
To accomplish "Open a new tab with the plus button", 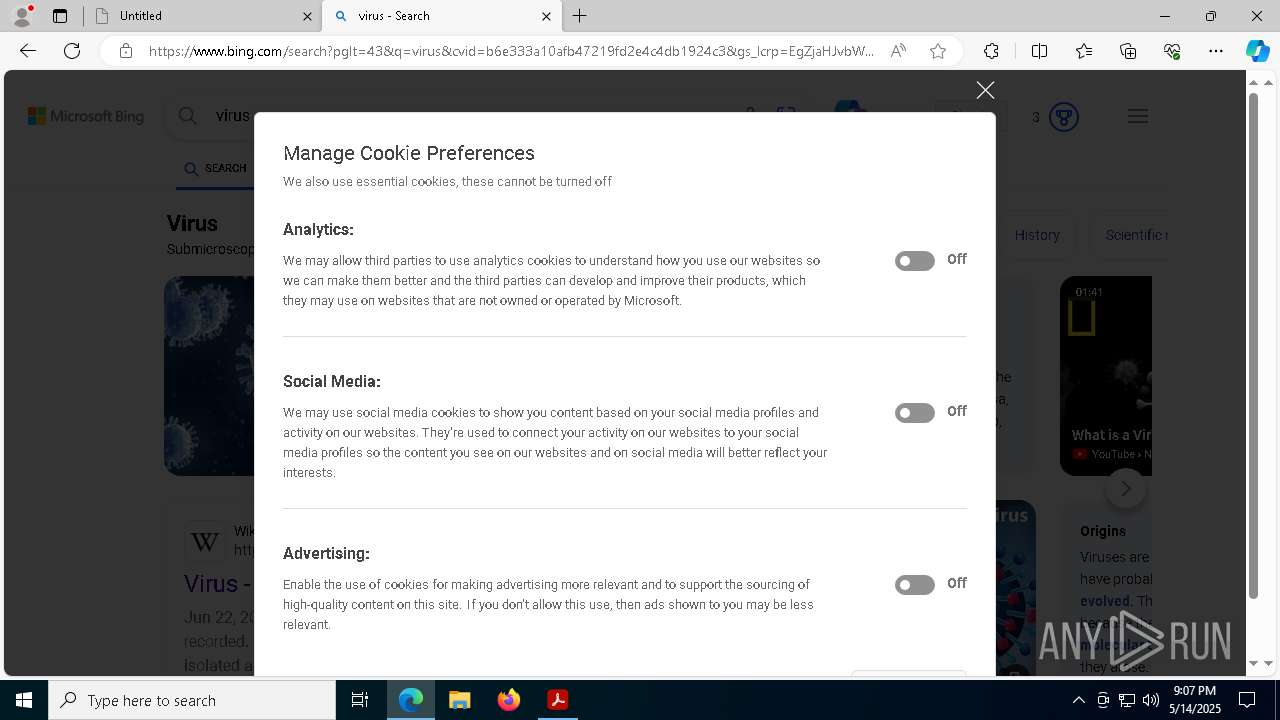I will coord(580,16).
